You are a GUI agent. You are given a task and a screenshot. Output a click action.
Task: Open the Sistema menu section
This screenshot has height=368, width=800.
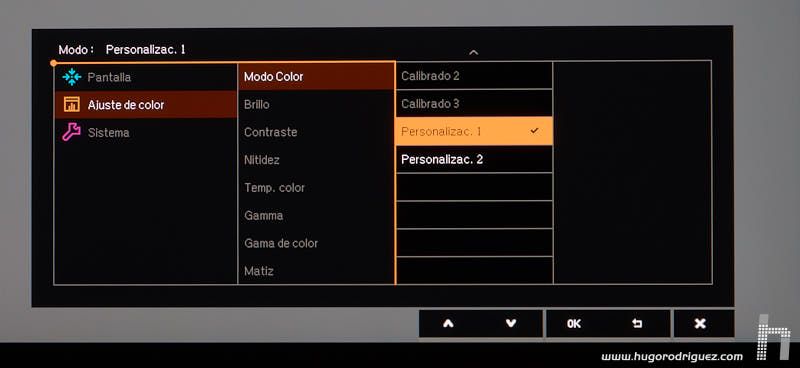(145, 133)
